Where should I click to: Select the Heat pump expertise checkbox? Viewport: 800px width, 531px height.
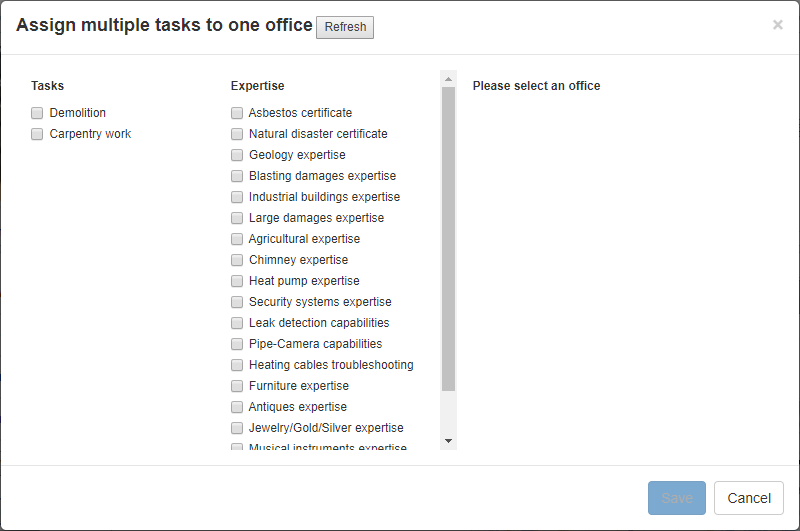pos(237,281)
